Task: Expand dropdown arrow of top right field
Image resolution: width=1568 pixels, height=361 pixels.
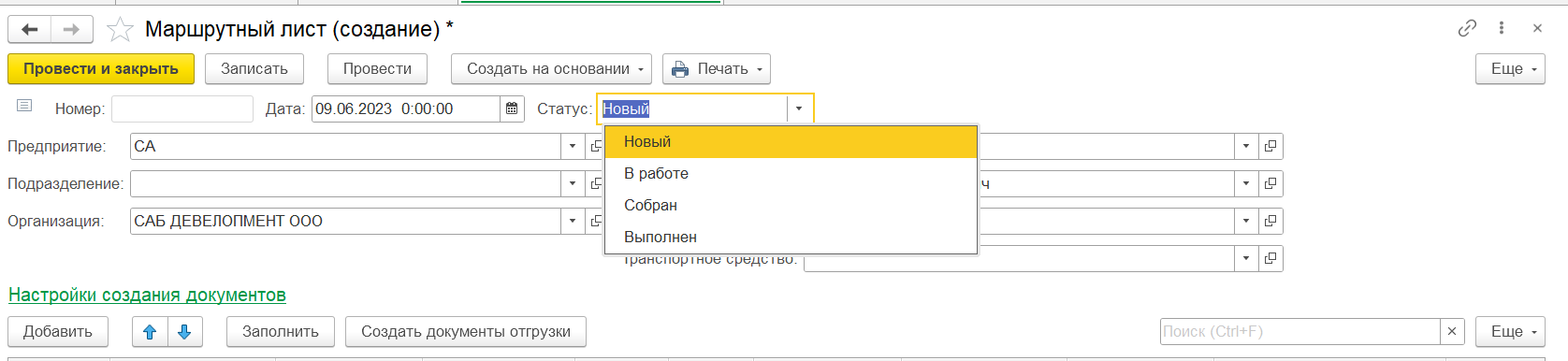Action: coord(1246,146)
